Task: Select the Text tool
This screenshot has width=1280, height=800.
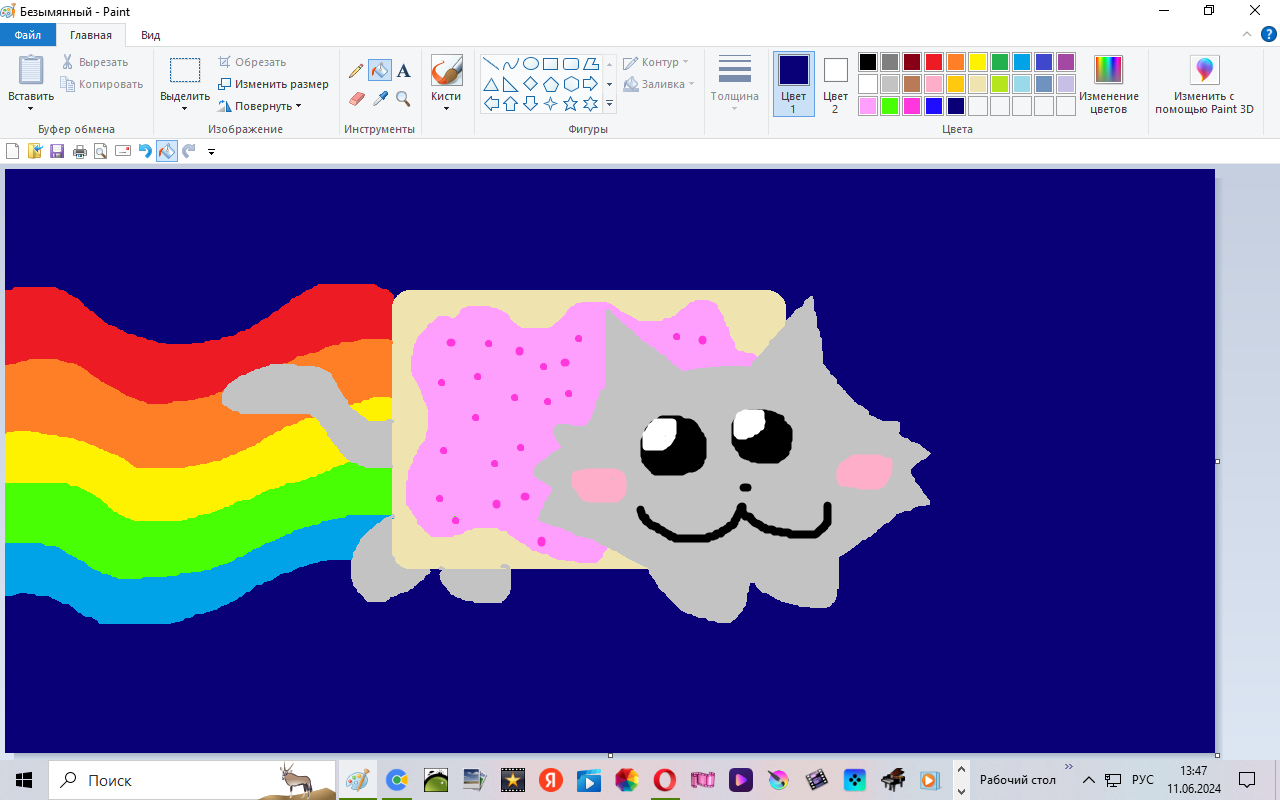Action: point(403,71)
